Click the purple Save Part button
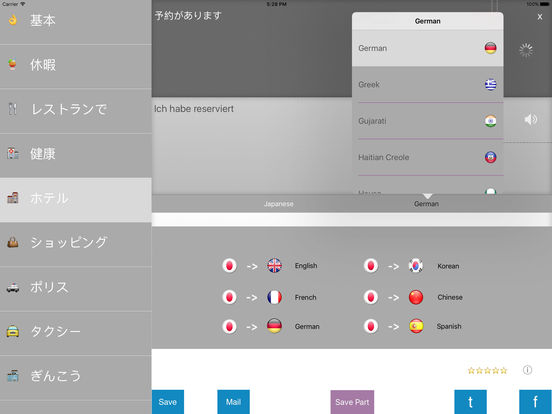The image size is (552, 414). tap(352, 402)
